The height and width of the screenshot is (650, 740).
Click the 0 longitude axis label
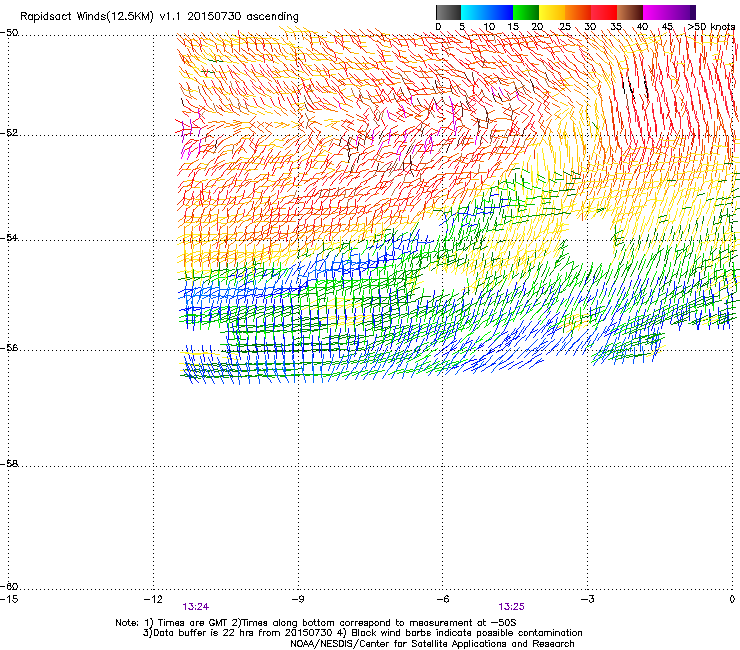(x=732, y=599)
